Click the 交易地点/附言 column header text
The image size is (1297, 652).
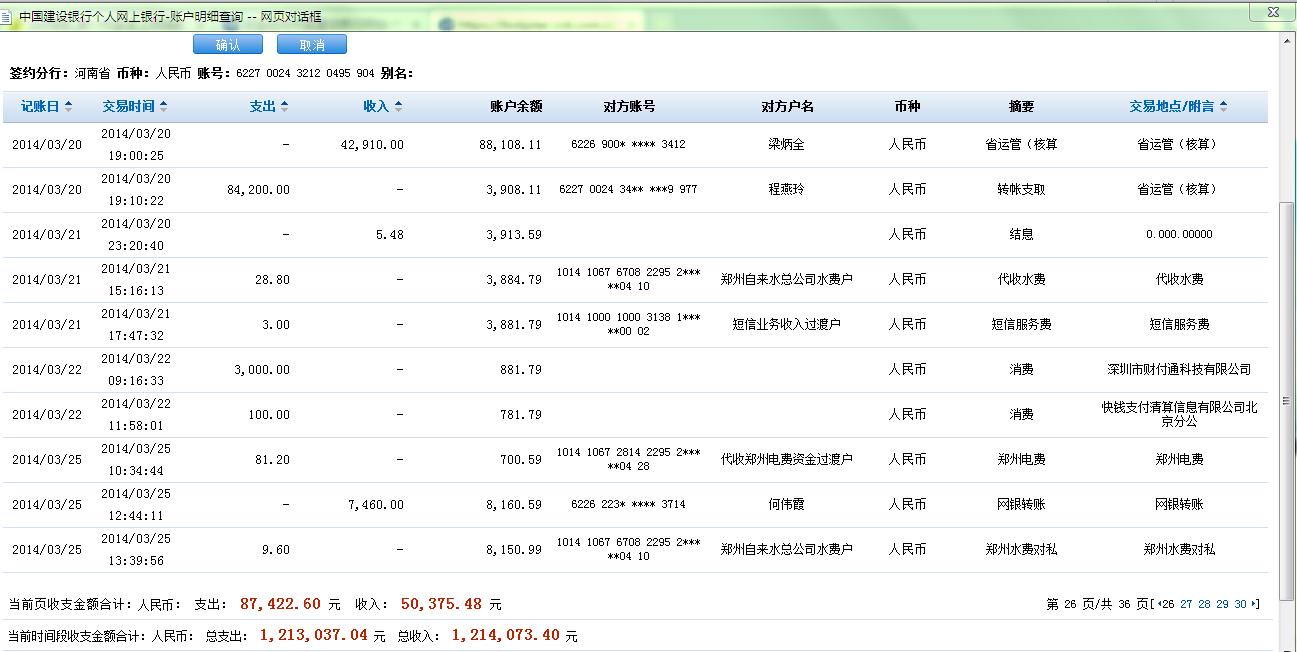1172,107
